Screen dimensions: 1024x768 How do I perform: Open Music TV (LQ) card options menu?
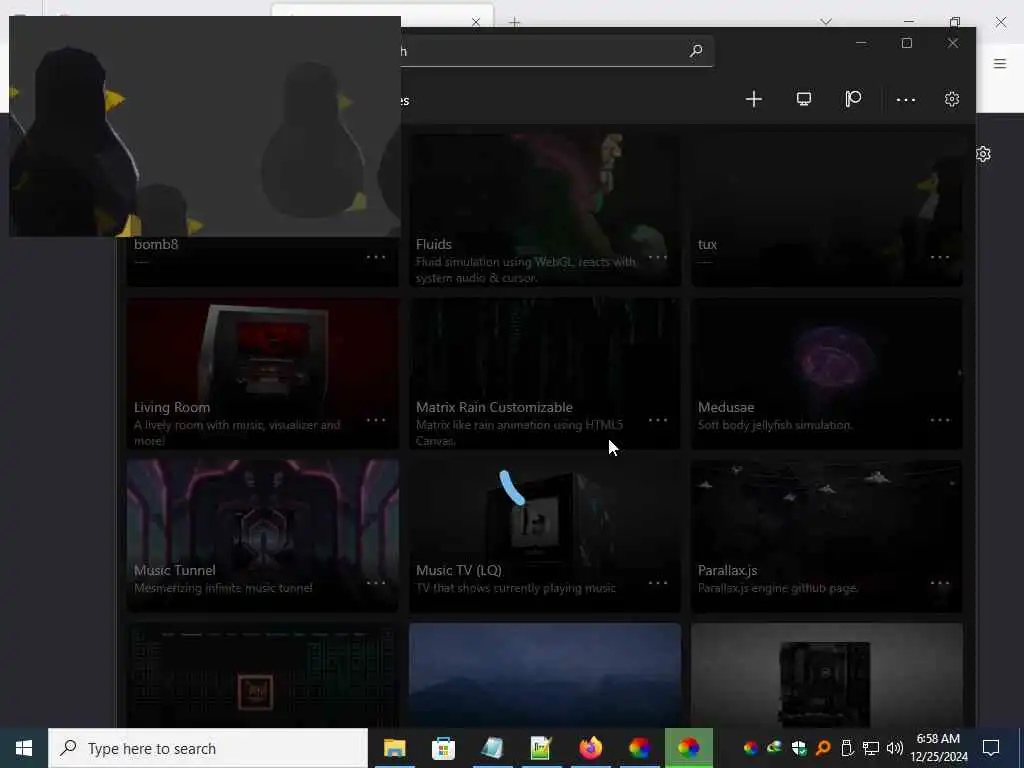tap(658, 583)
